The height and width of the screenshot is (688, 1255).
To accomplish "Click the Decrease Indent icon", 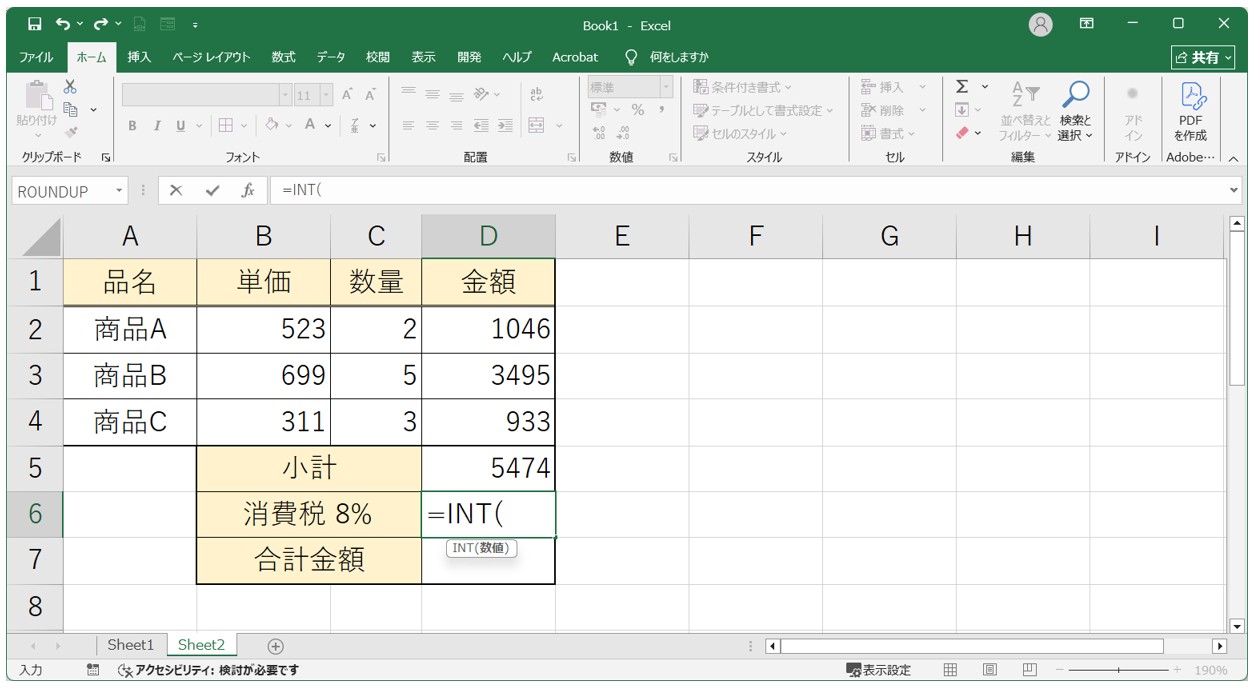I will click(x=481, y=126).
